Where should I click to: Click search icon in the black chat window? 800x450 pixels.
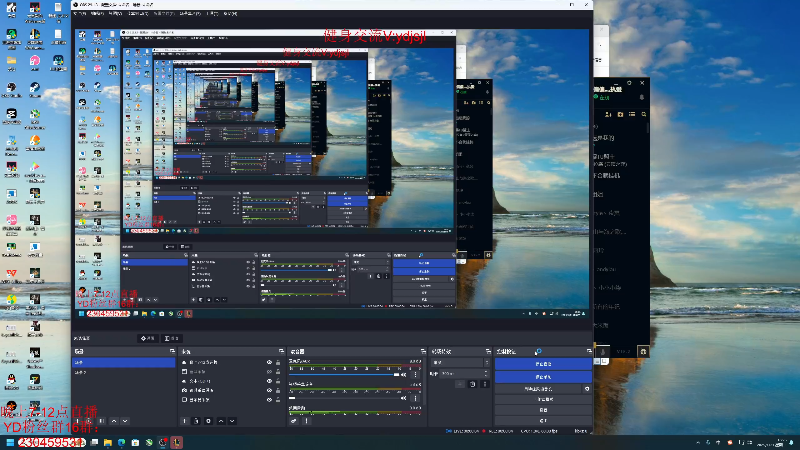click(x=643, y=115)
